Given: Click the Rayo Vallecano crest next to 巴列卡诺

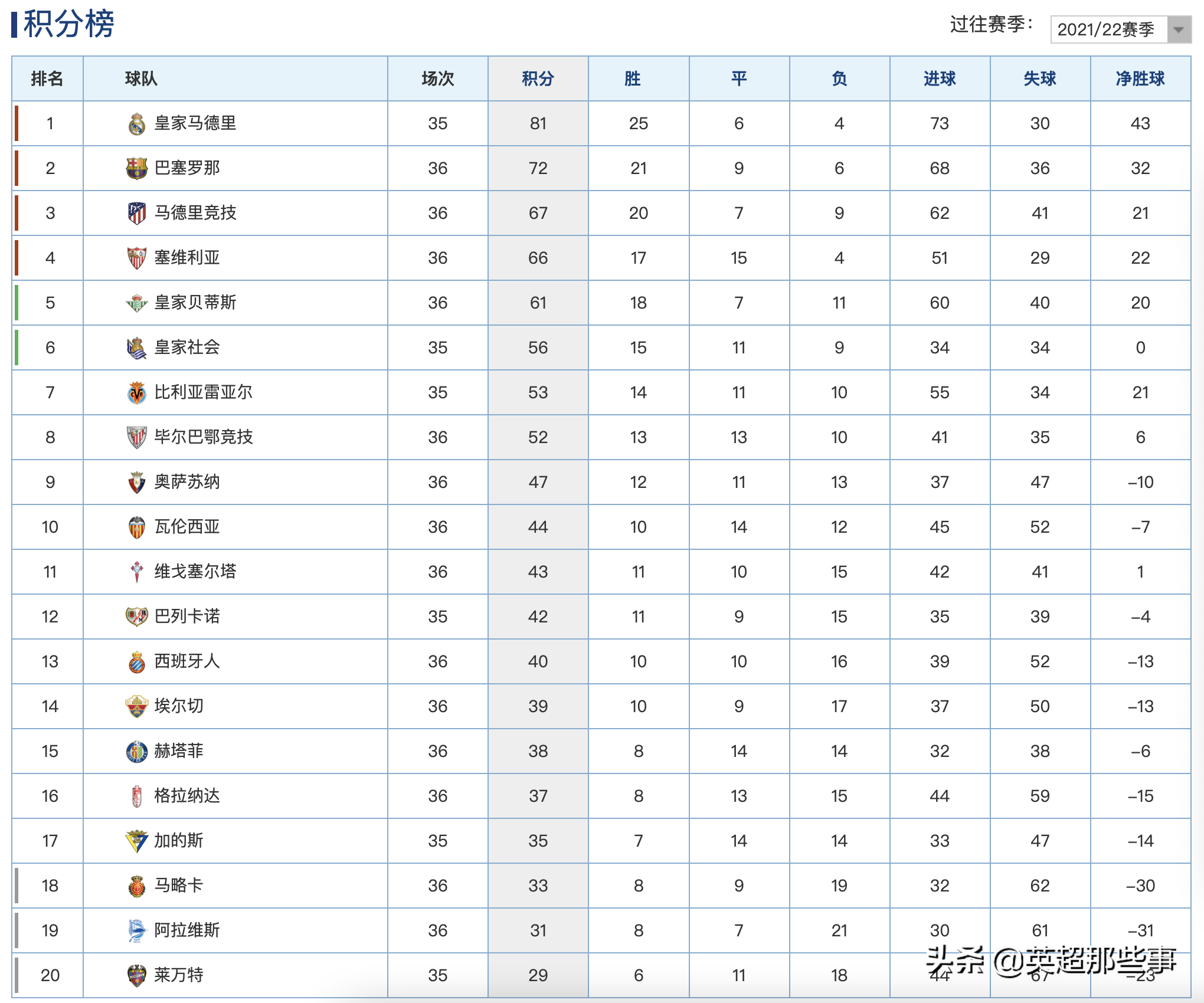Looking at the screenshot, I should click(137, 617).
